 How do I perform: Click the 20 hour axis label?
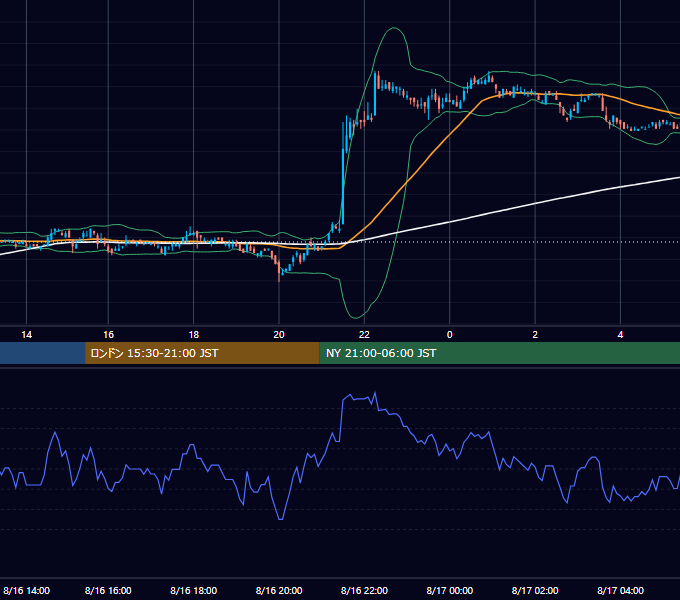click(279, 335)
